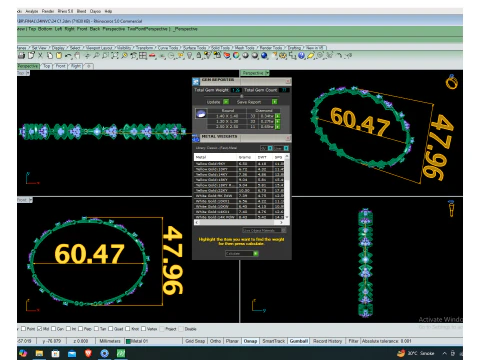Click the Four Viewports grid icon
Viewport: 480px width, 360px height.
click(143, 56)
